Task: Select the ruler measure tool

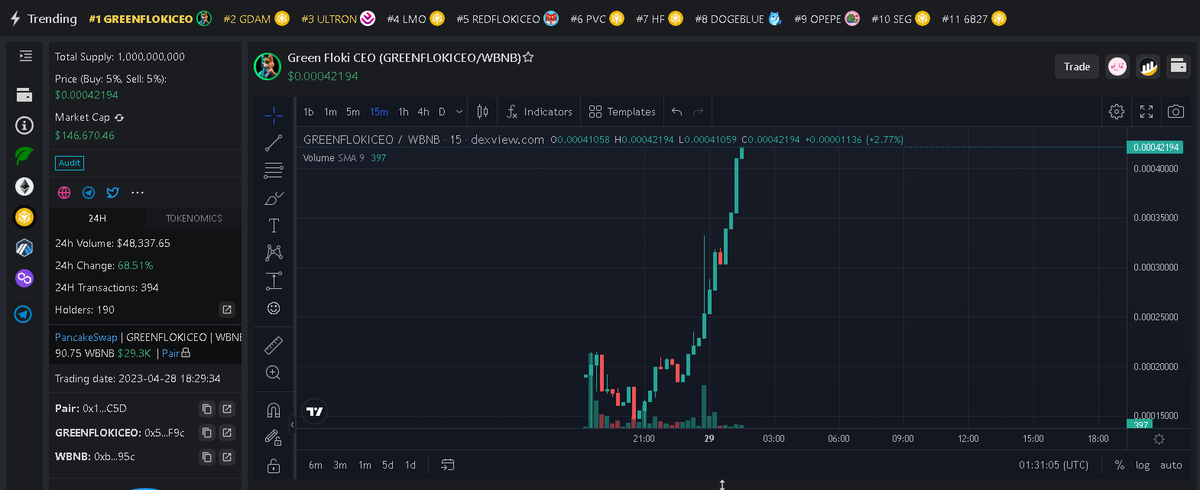Action: click(x=273, y=346)
